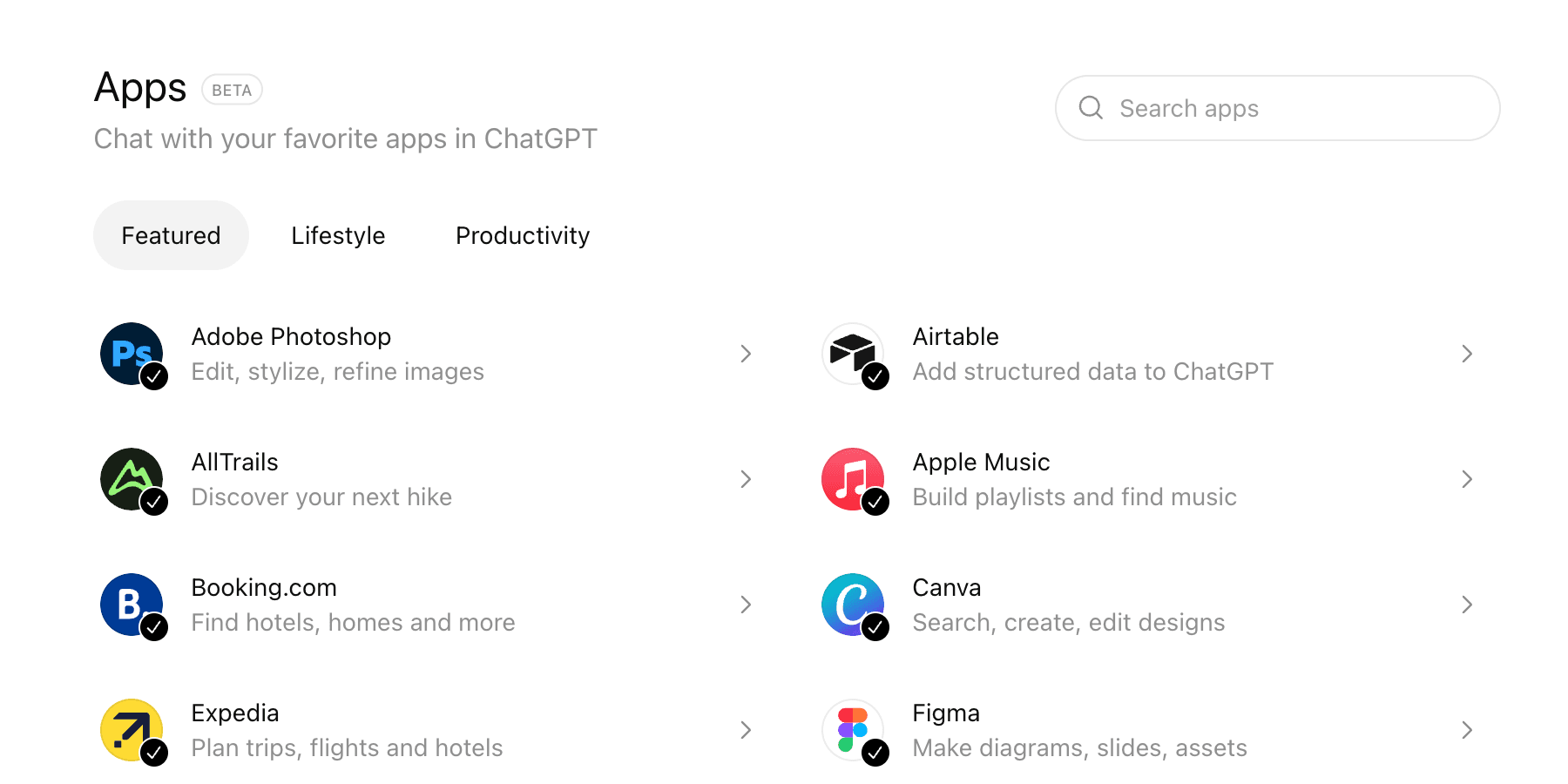1568x784 pixels.
Task: Click the Booking.com logo icon
Action: pyautogui.click(x=132, y=605)
